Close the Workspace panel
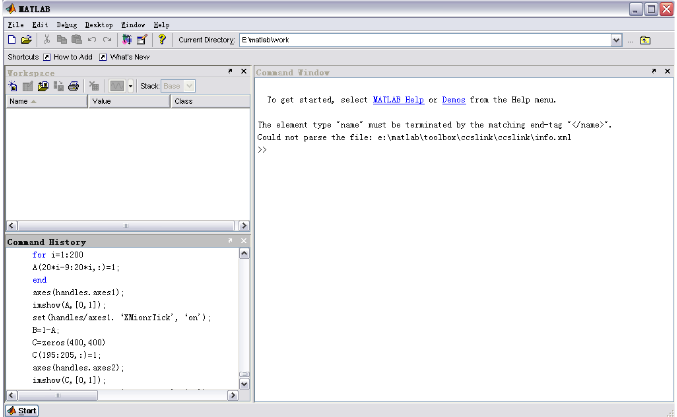 [x=244, y=71]
